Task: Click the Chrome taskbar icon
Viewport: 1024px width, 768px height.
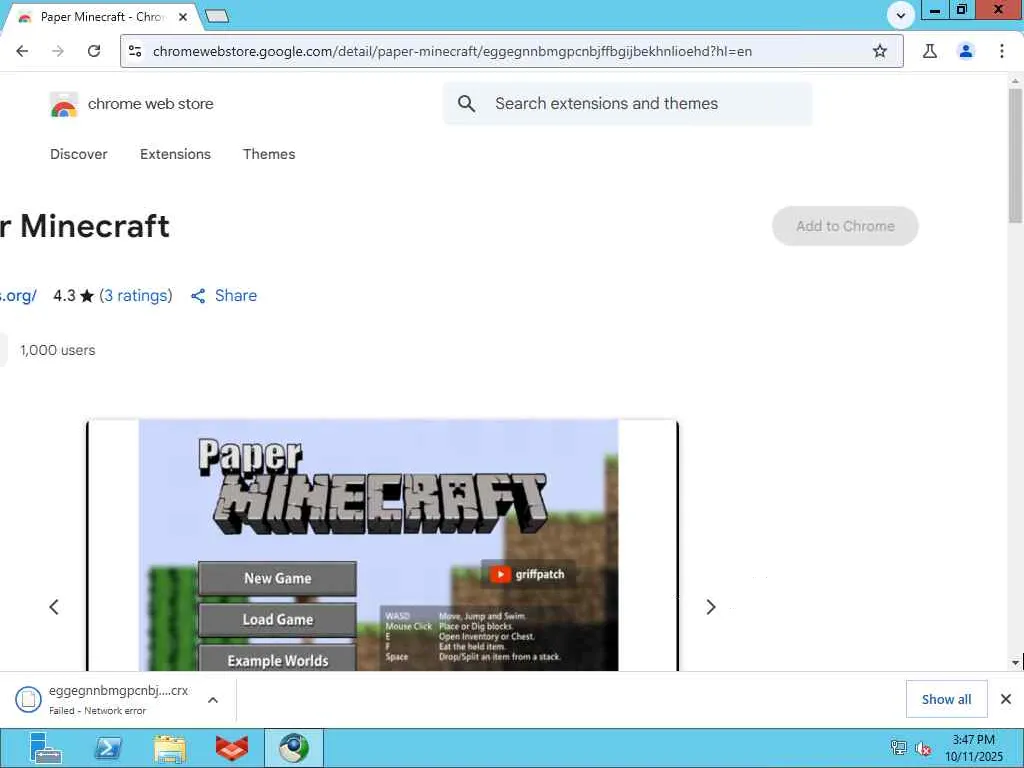Action: click(x=294, y=748)
